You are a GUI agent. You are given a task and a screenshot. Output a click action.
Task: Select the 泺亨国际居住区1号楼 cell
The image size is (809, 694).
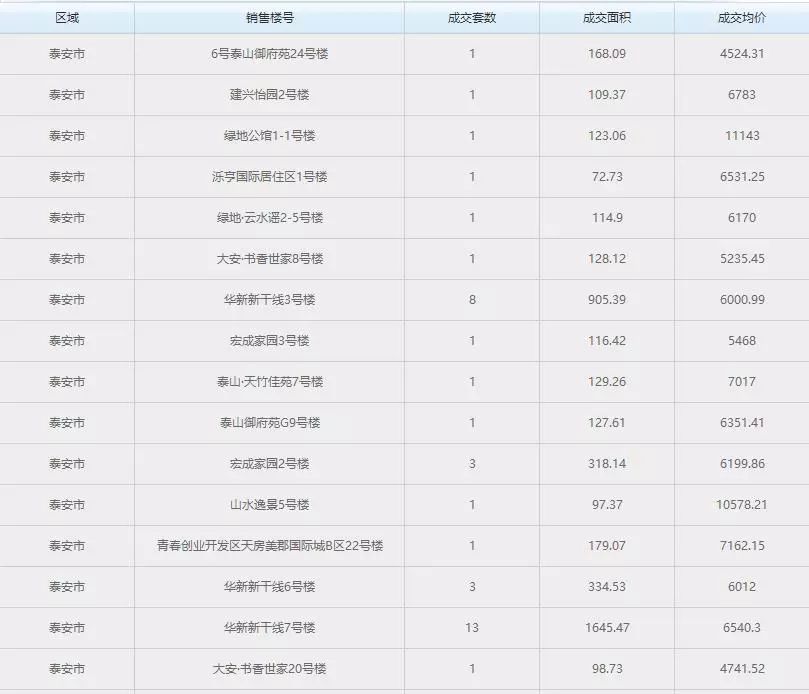(x=269, y=177)
